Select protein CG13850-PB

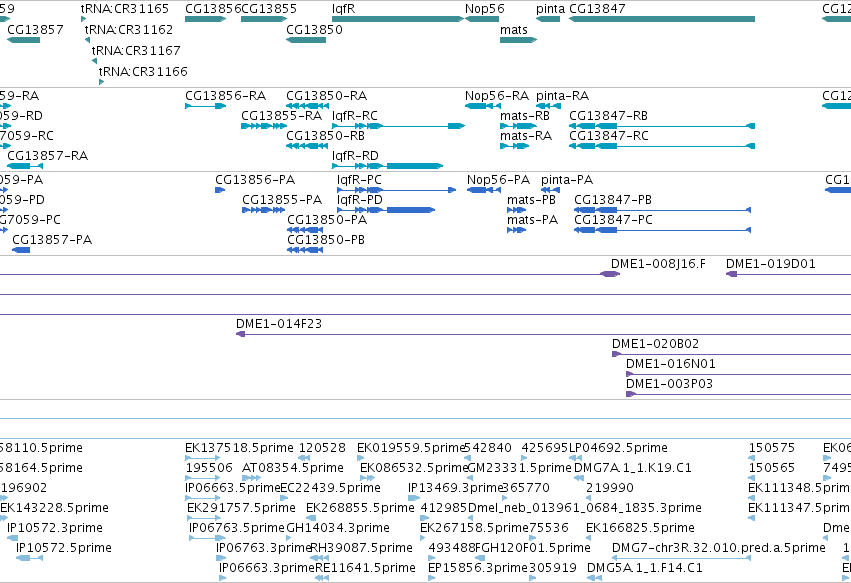[305, 250]
